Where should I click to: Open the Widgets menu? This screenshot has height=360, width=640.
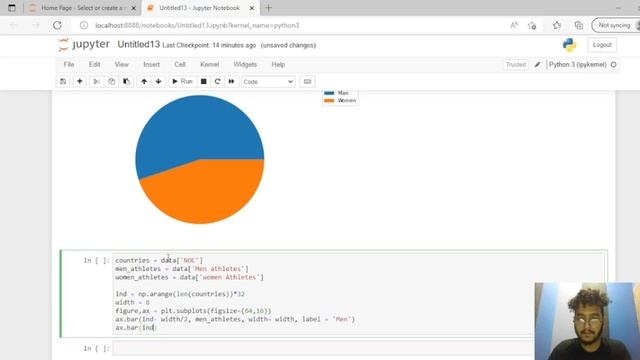[x=245, y=64]
